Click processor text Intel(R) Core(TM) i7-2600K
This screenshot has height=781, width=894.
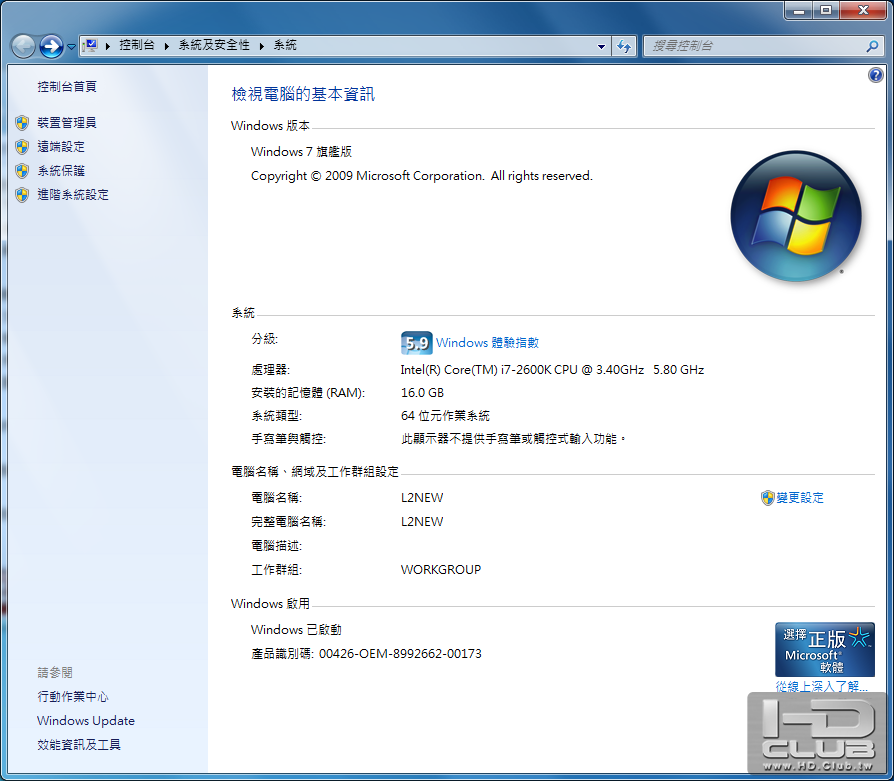552,369
